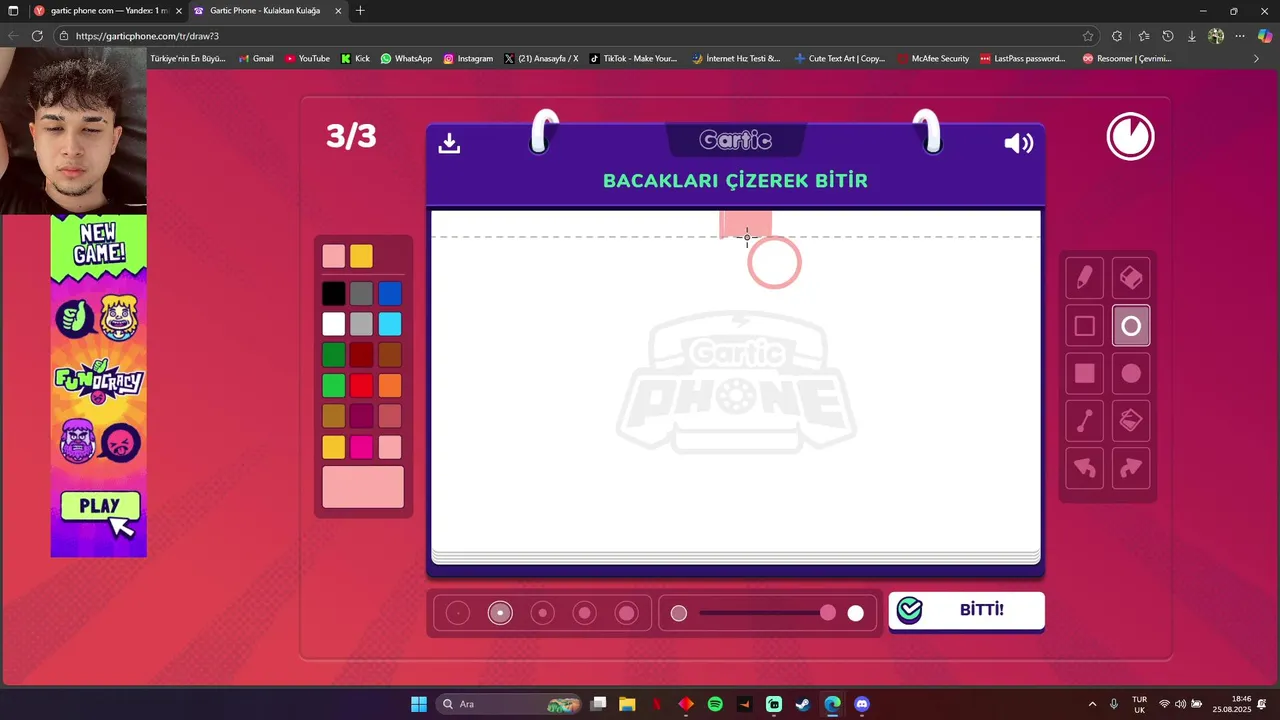Open Steam from the taskbar
The image size is (1280, 720).
(803, 704)
